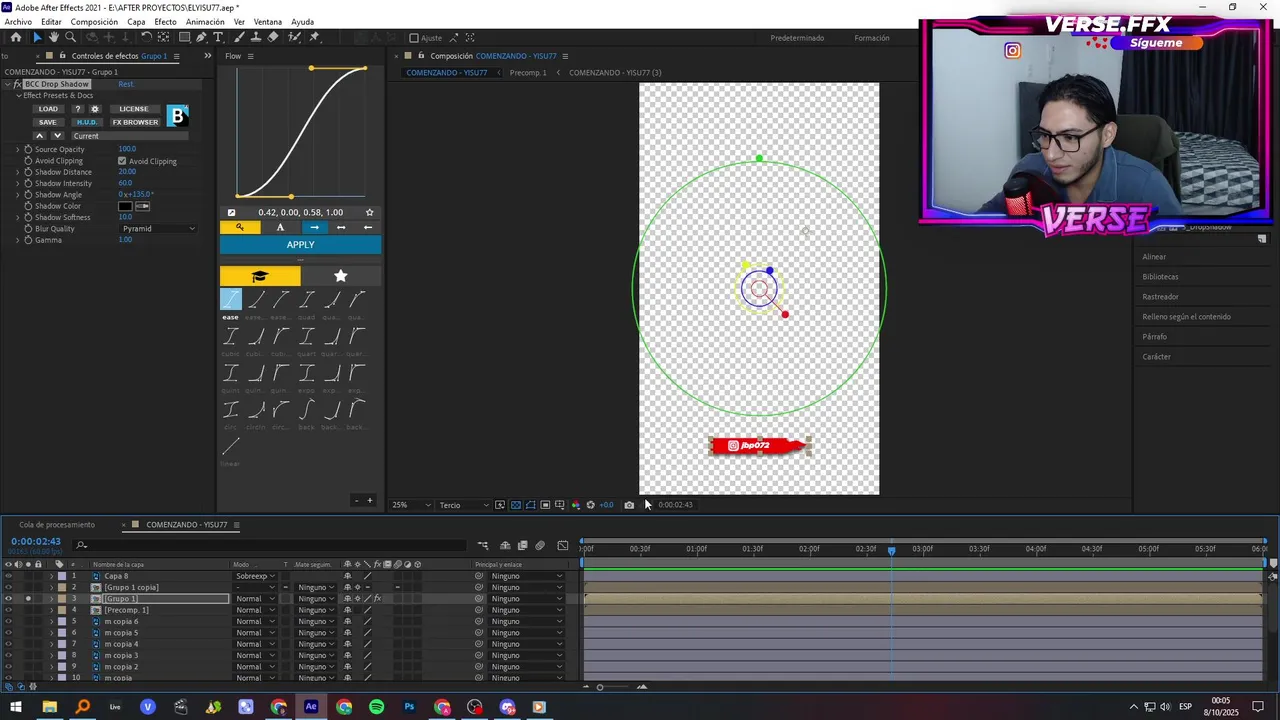Hide the Capa 8 layer eye
Image resolution: width=1280 pixels, height=720 pixels.
(8, 576)
